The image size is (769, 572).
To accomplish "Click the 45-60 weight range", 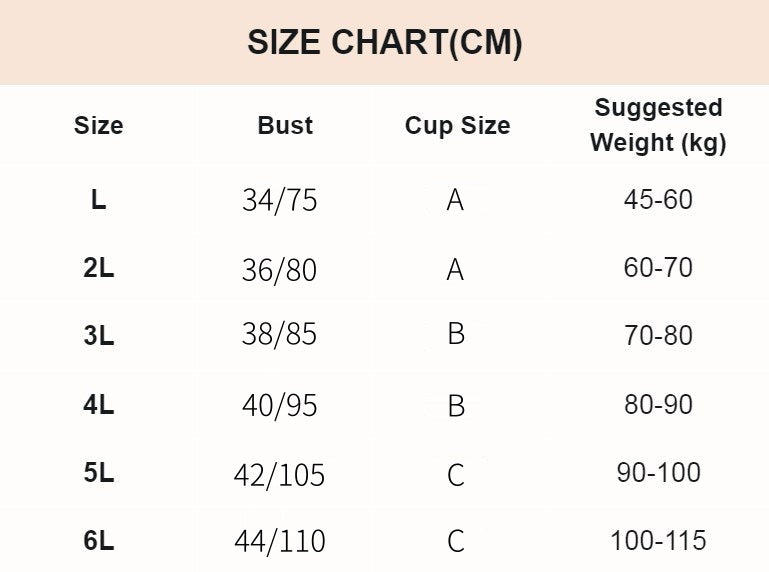I will click(x=658, y=200).
